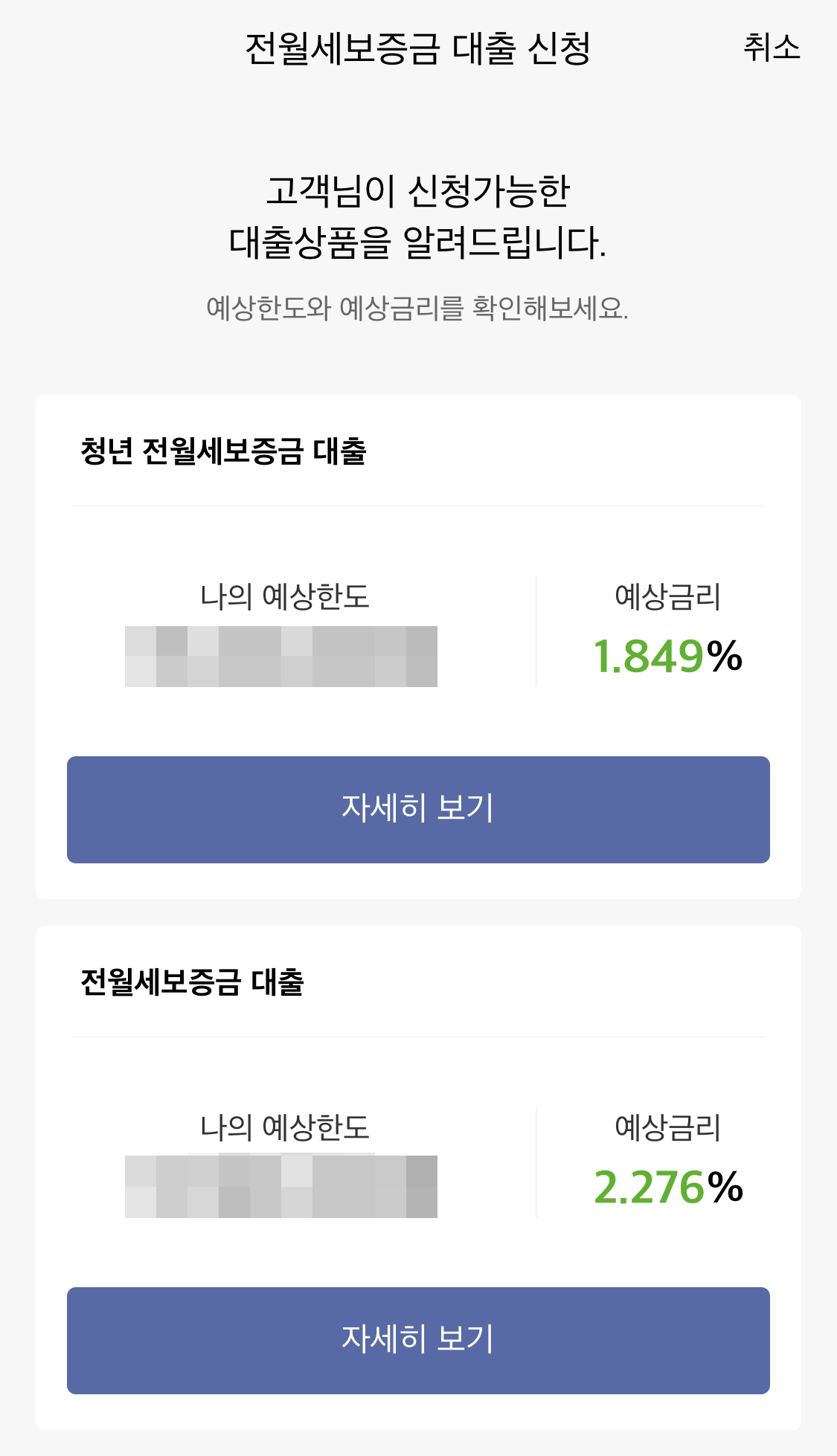Click 나의 예상한도 label in the lower card
The image size is (837, 1456).
285,1127
